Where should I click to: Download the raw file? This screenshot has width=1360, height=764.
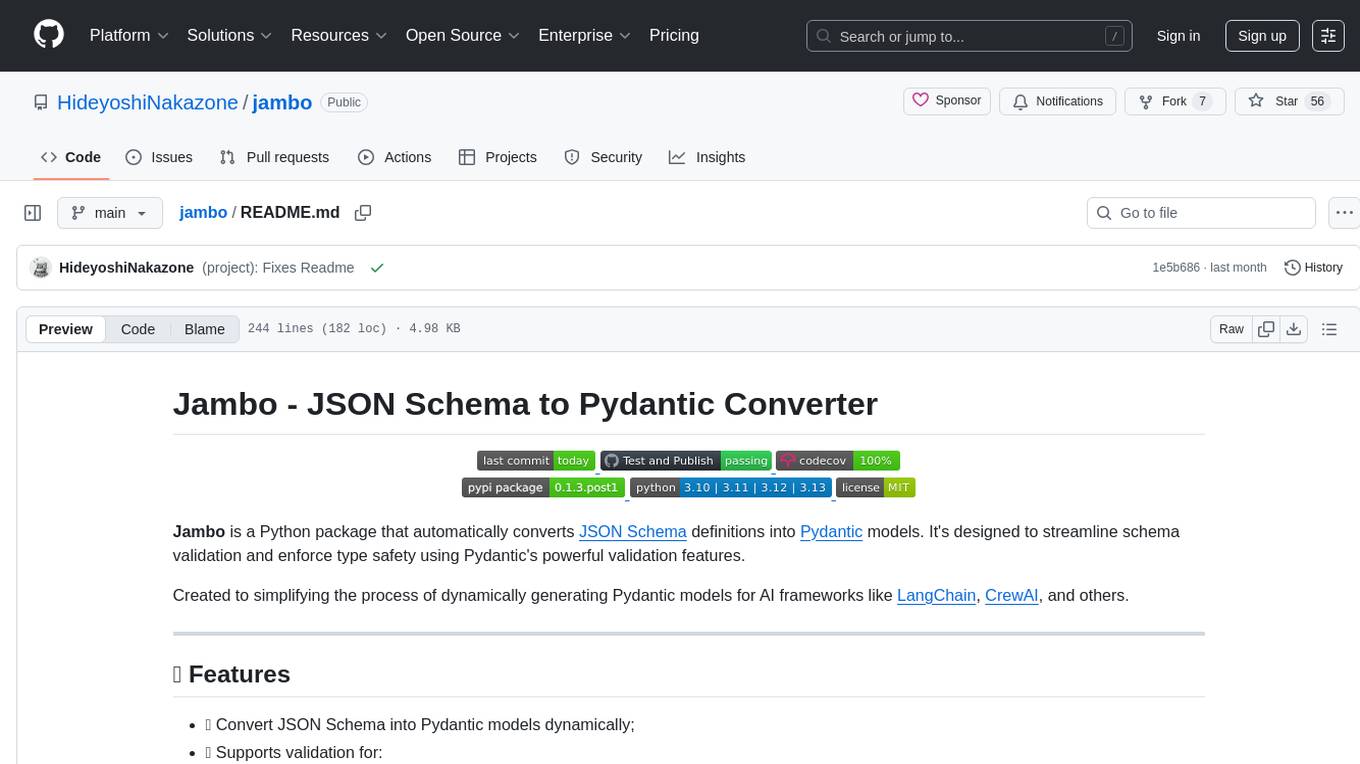point(1293,329)
